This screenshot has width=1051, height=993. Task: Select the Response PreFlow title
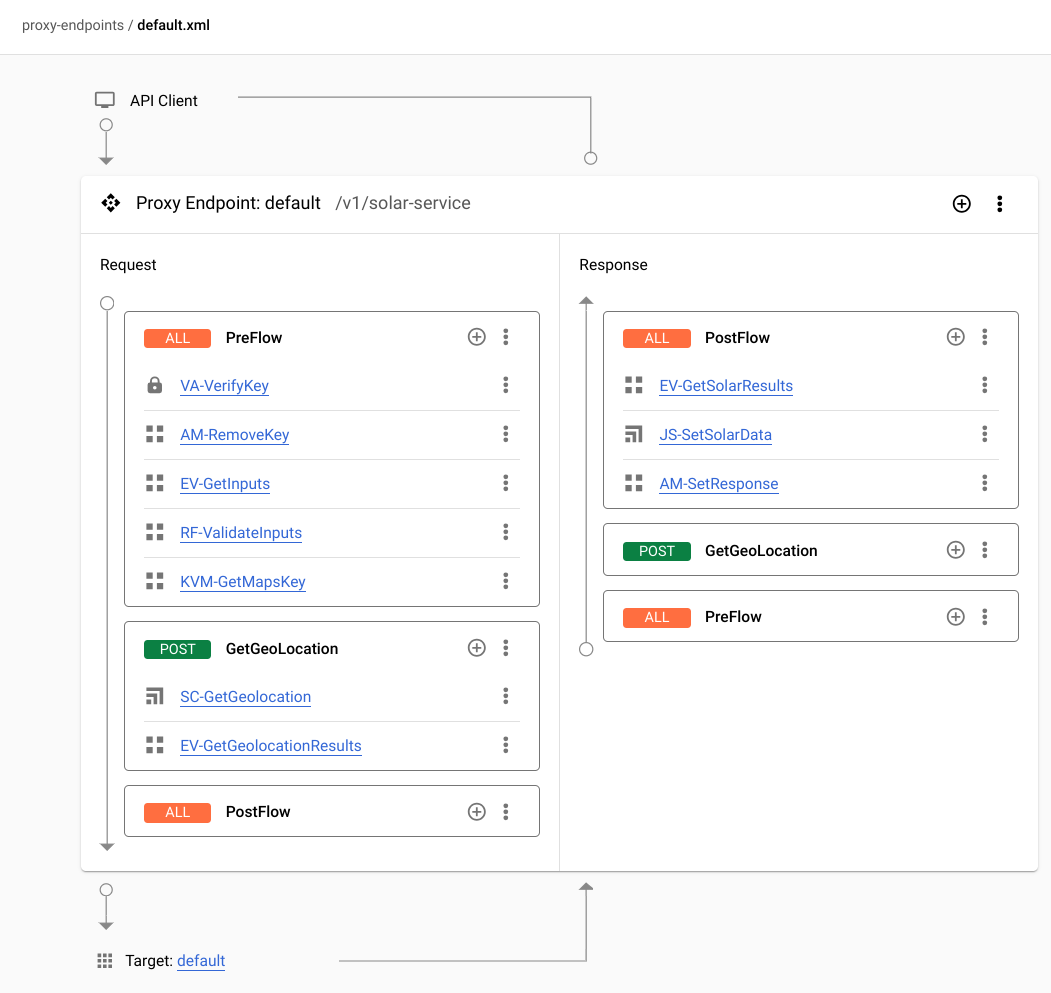coord(733,617)
